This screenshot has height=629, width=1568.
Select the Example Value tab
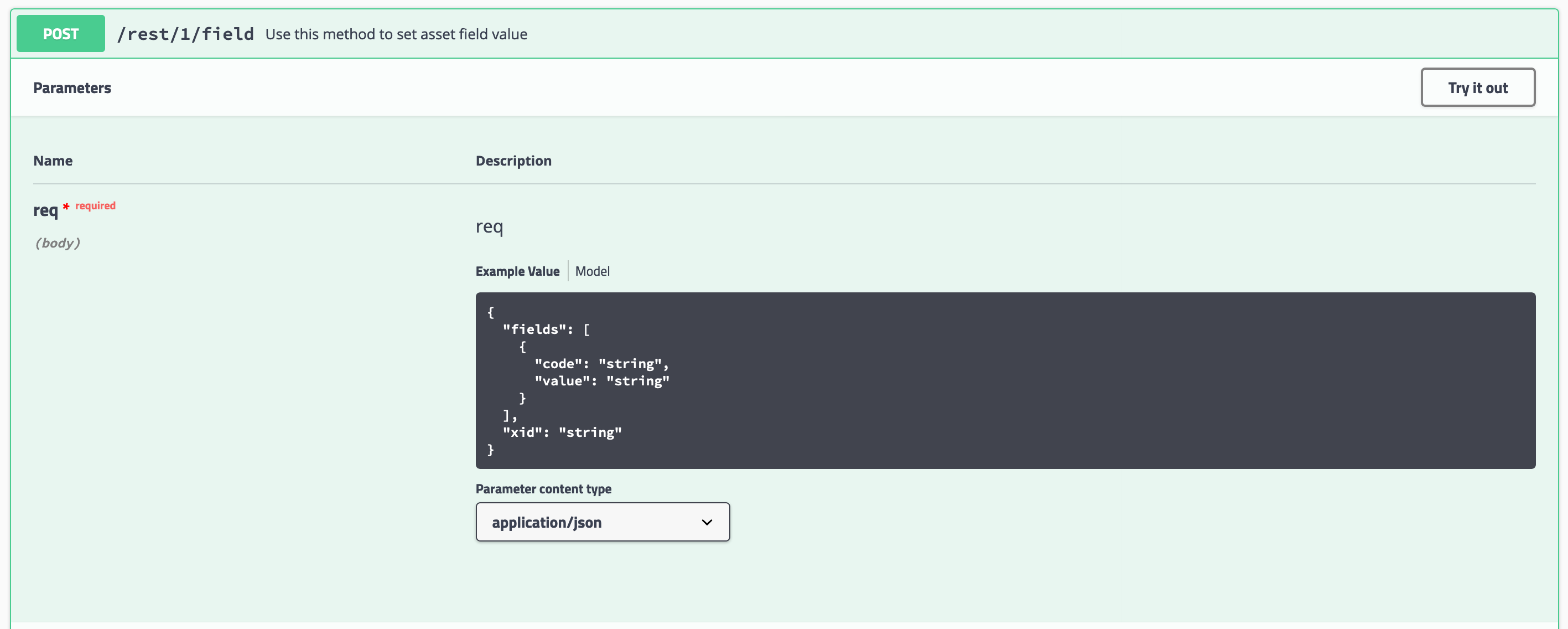click(x=517, y=271)
